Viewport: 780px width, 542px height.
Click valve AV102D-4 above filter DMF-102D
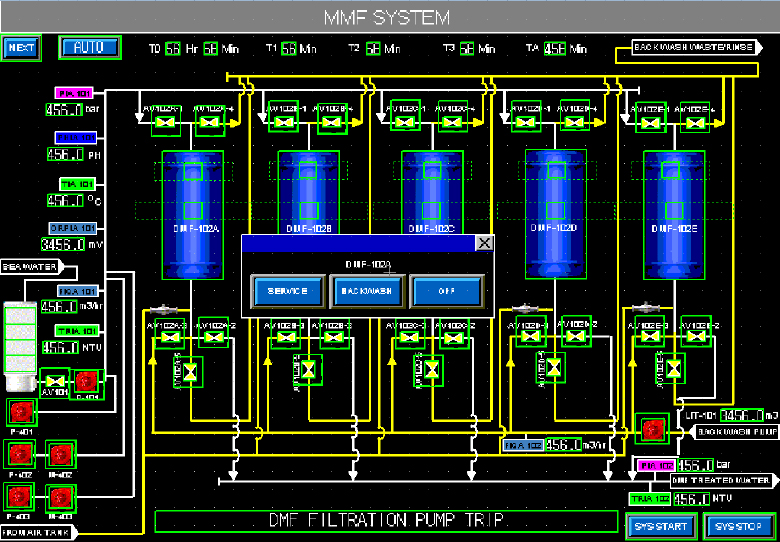[x=574, y=122]
